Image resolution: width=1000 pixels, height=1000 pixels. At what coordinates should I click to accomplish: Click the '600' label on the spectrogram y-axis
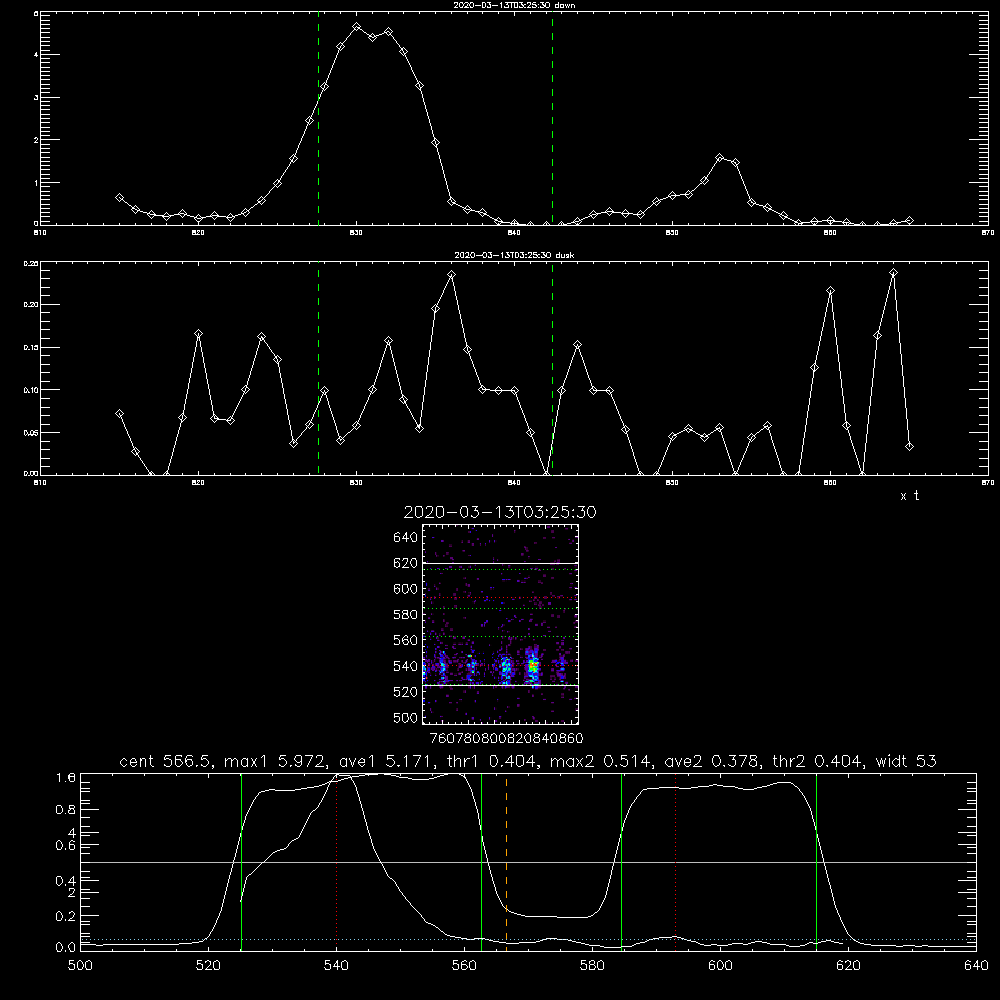pyautogui.click(x=406, y=589)
